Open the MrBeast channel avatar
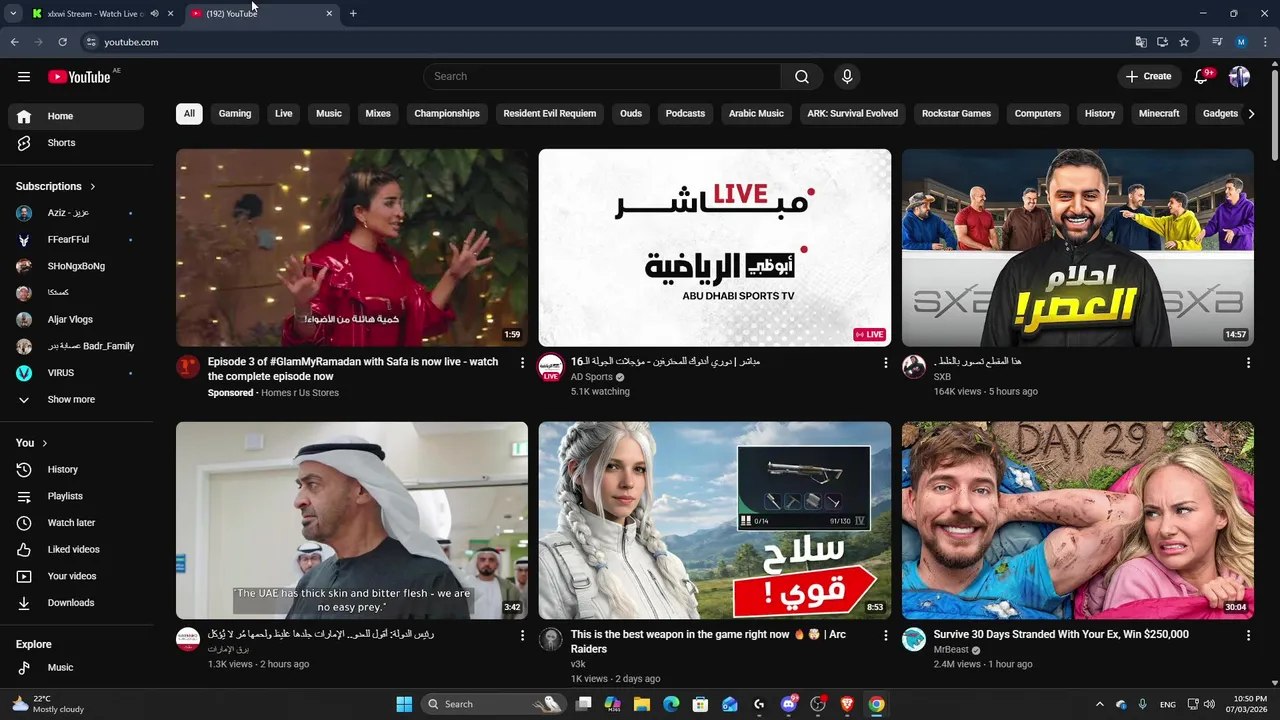Screen dimensions: 1280x720 (x=914, y=640)
